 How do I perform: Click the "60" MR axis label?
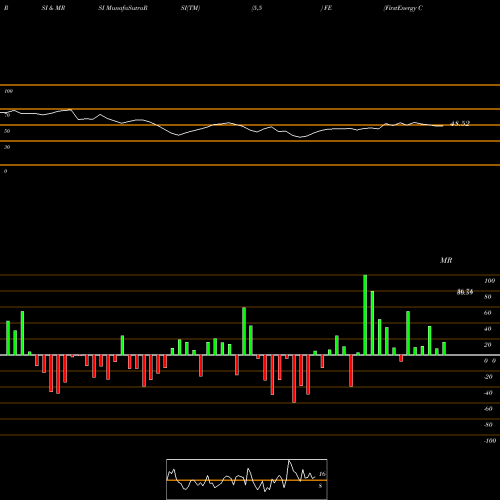[x=488, y=313]
